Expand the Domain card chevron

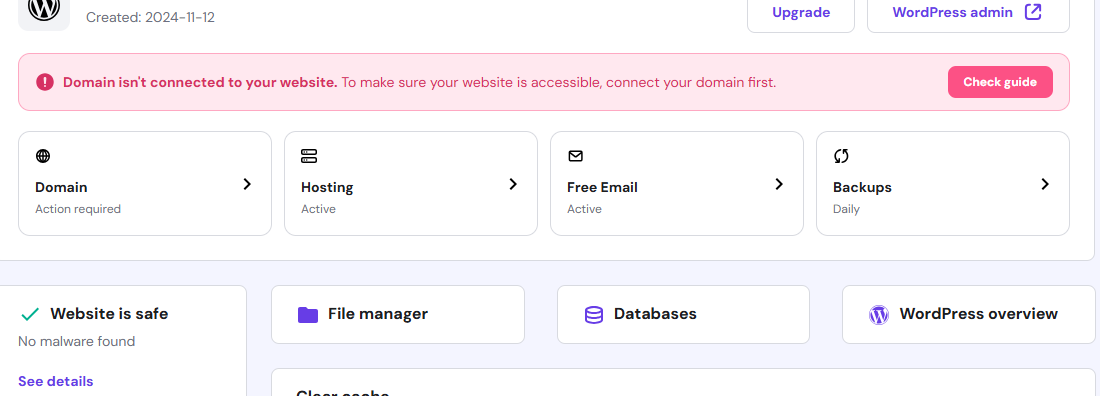coord(247,184)
